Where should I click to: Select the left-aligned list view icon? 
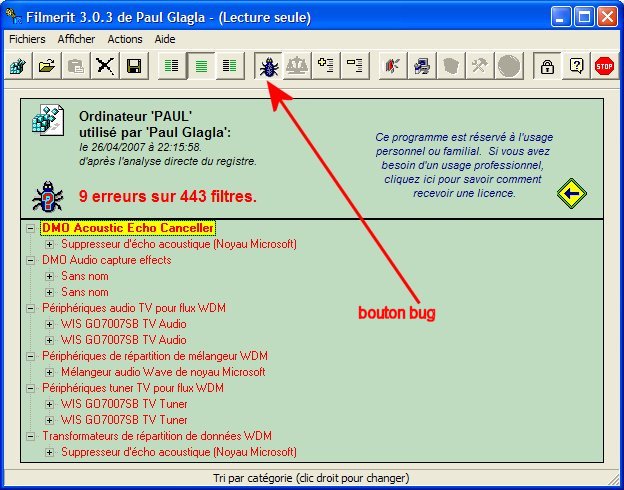172,66
